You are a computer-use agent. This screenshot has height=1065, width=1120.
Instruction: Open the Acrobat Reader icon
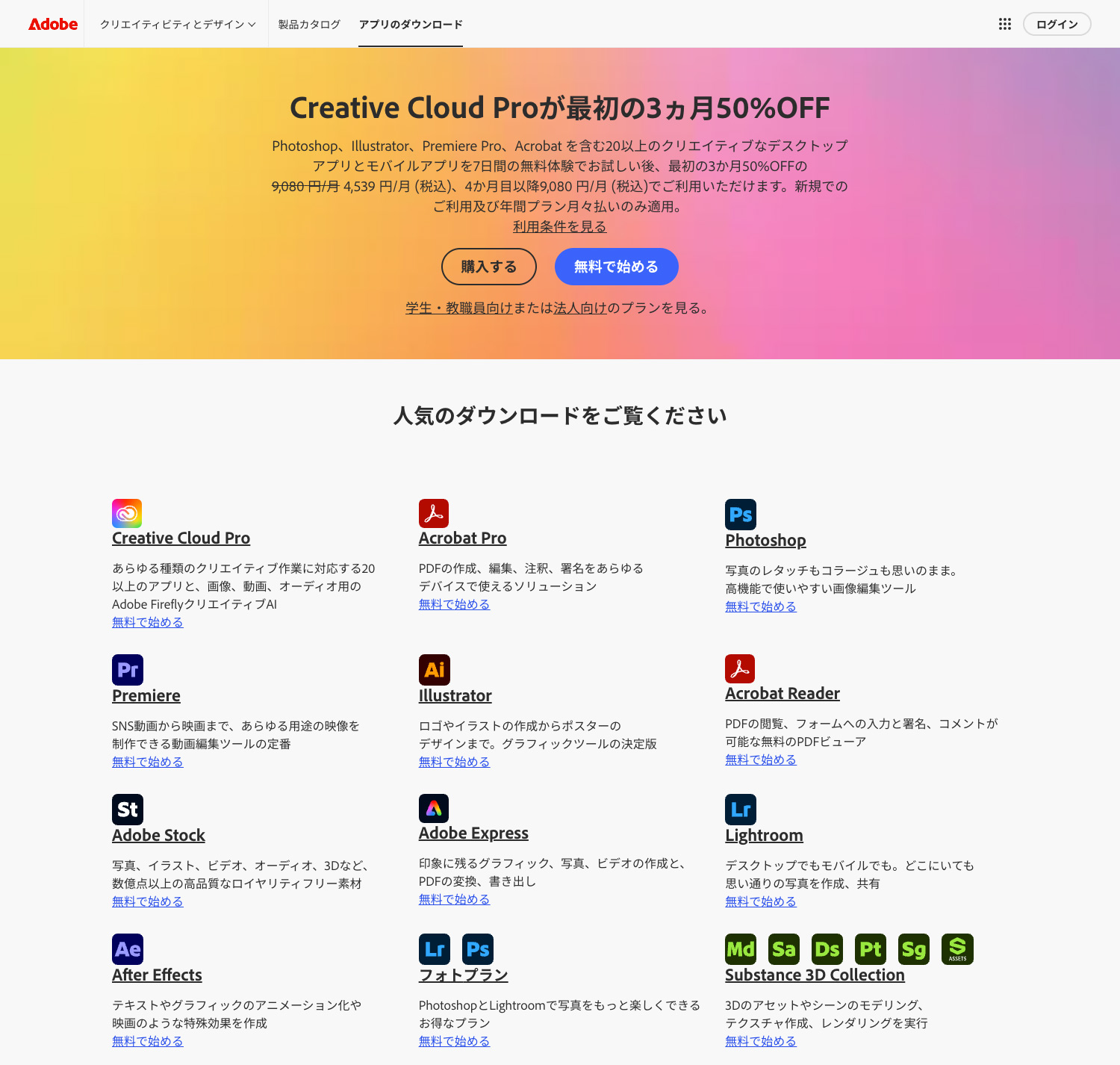pos(740,669)
